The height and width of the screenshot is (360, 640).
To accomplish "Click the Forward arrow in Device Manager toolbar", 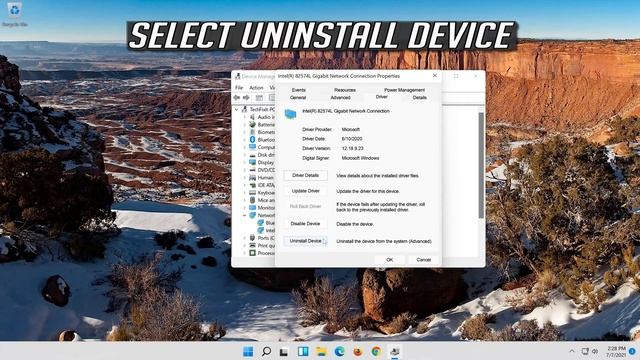I will pyautogui.click(x=246, y=98).
